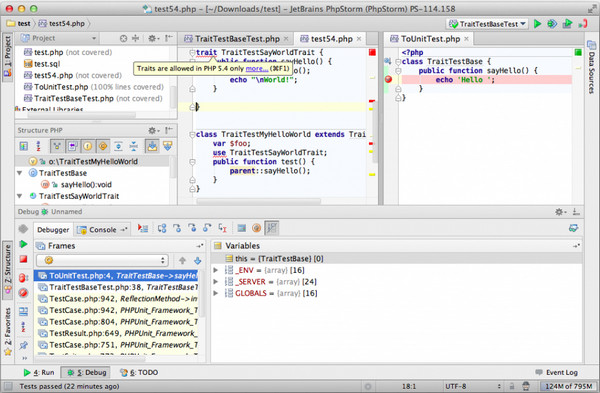The height and width of the screenshot is (393, 600).
Task: Open the TraitTestBaseTest run configuration dropdown
Action: pyautogui.click(x=488, y=24)
